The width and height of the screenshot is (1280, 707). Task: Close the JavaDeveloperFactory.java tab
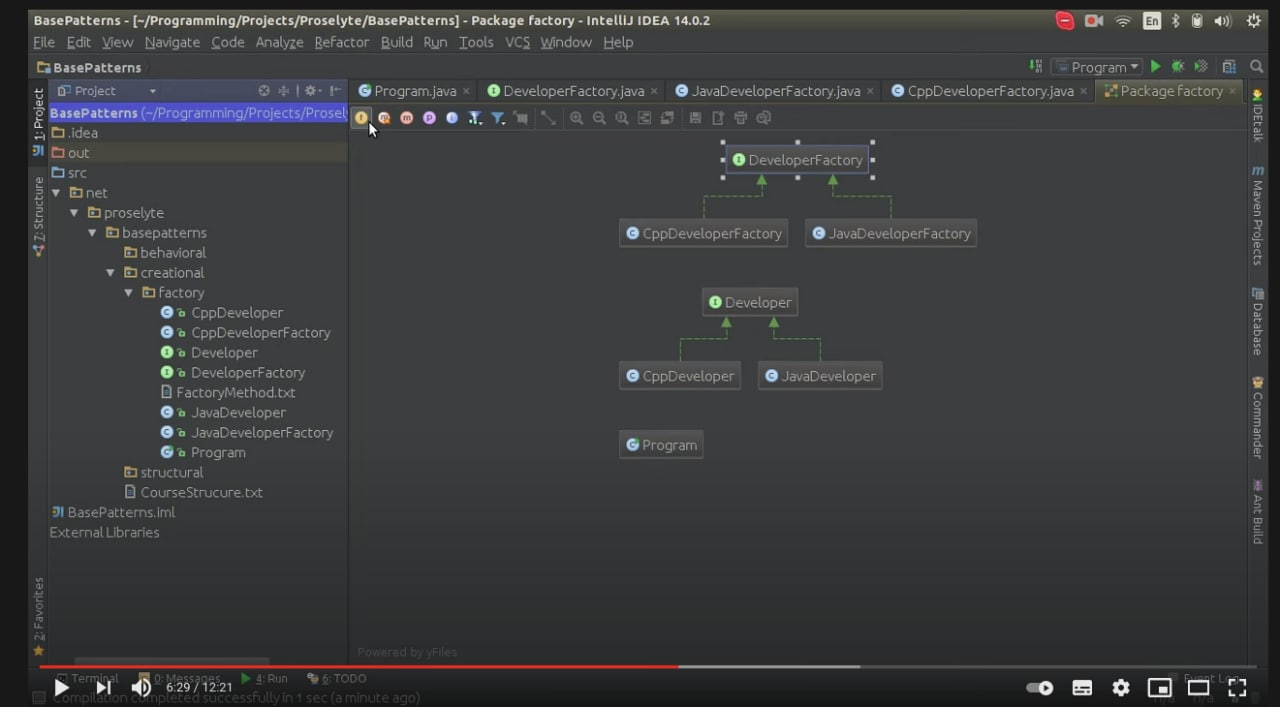pos(870,91)
